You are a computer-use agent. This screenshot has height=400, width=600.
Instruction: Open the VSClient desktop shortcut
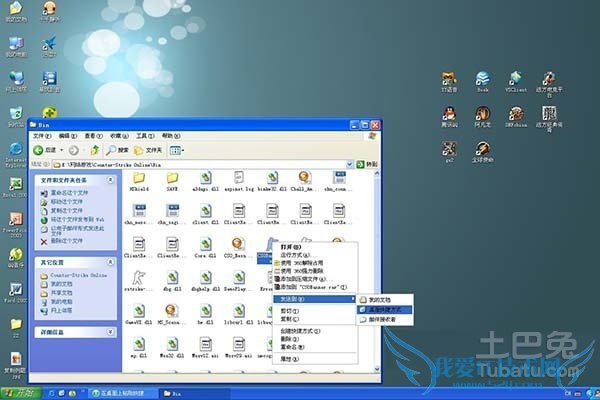click(x=515, y=82)
